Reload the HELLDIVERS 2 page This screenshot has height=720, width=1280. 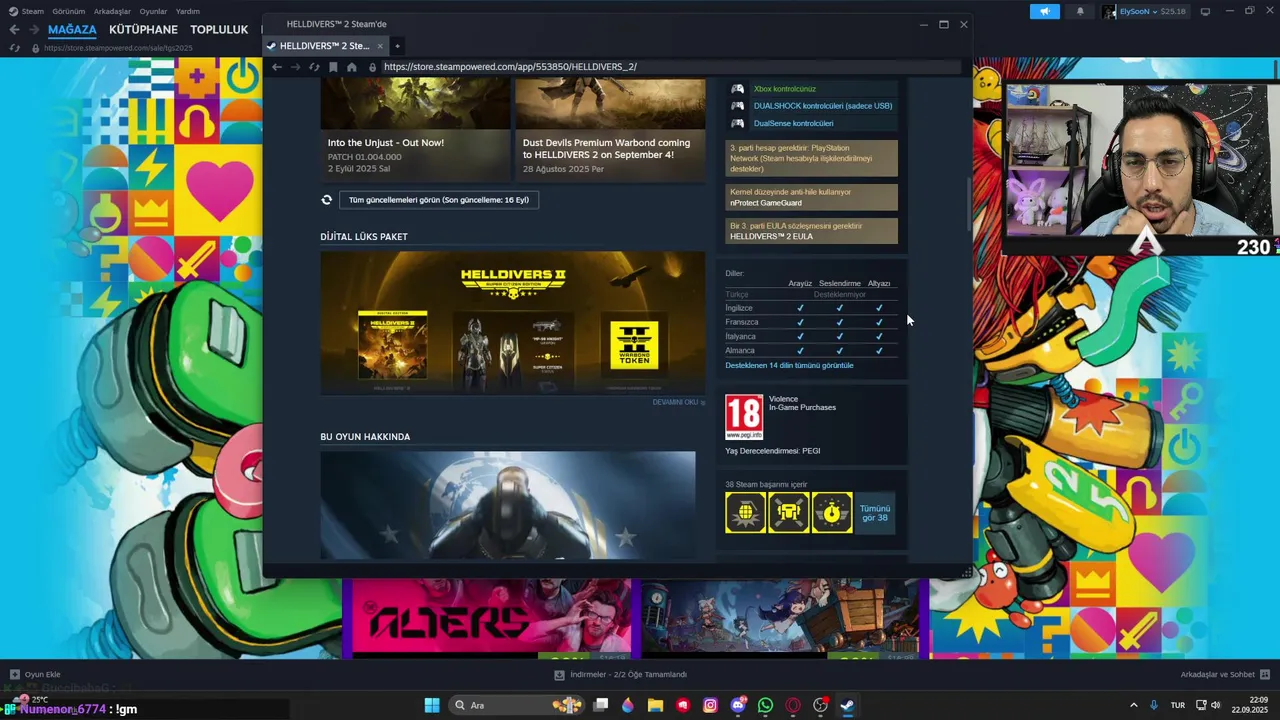pyautogui.click(x=314, y=67)
